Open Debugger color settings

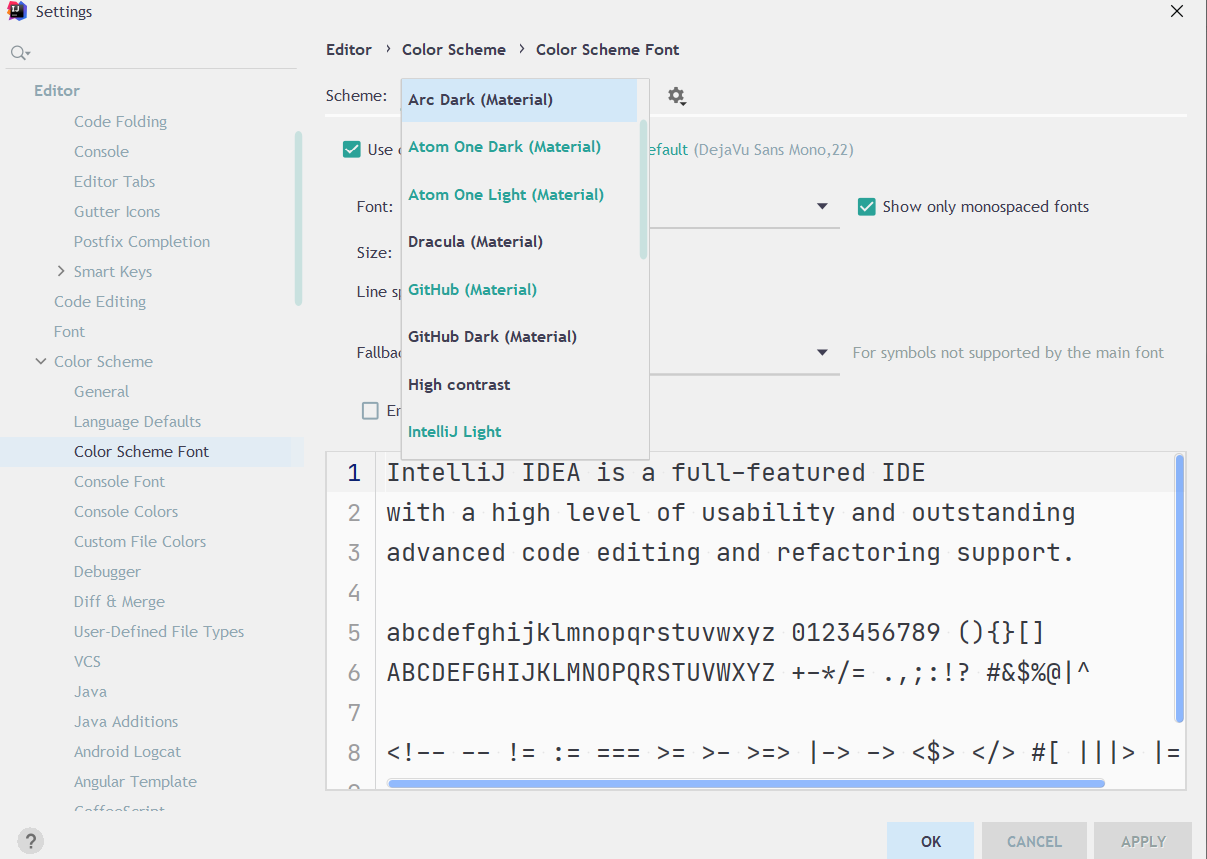(x=107, y=572)
